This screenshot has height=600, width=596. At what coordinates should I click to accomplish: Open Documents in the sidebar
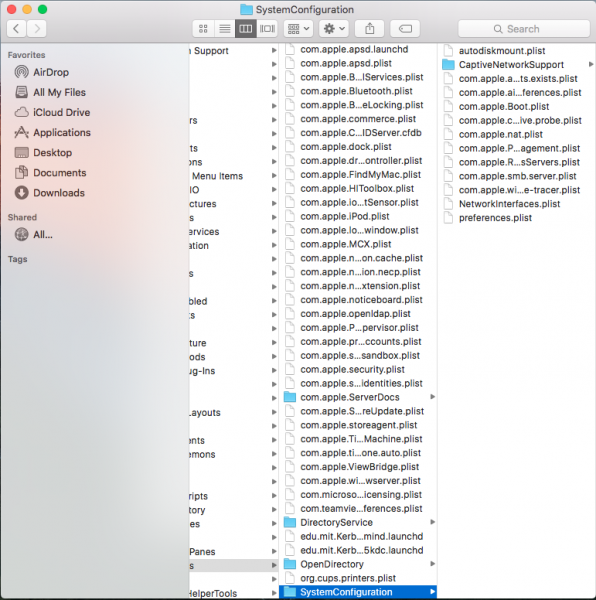coord(50,173)
